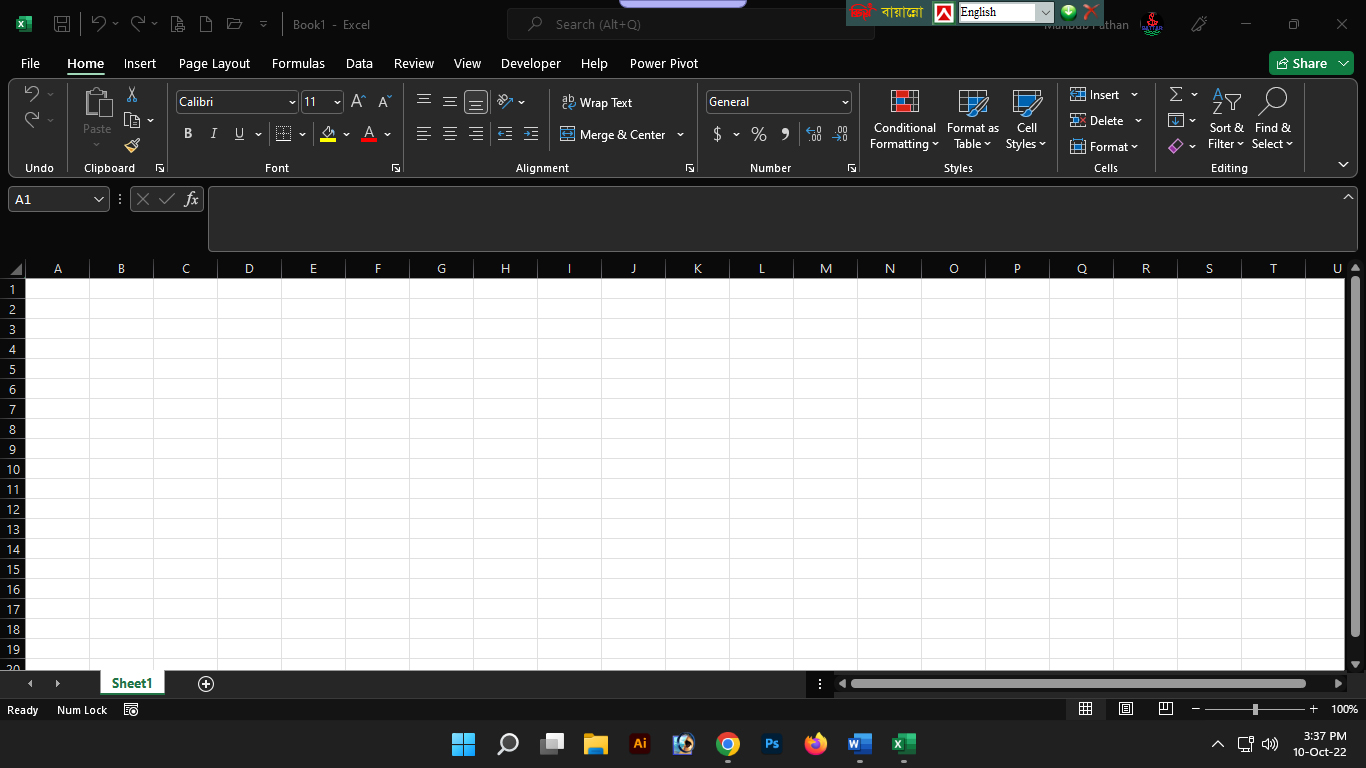Open the Insert ribbon tab
The width and height of the screenshot is (1366, 768).
tap(140, 63)
